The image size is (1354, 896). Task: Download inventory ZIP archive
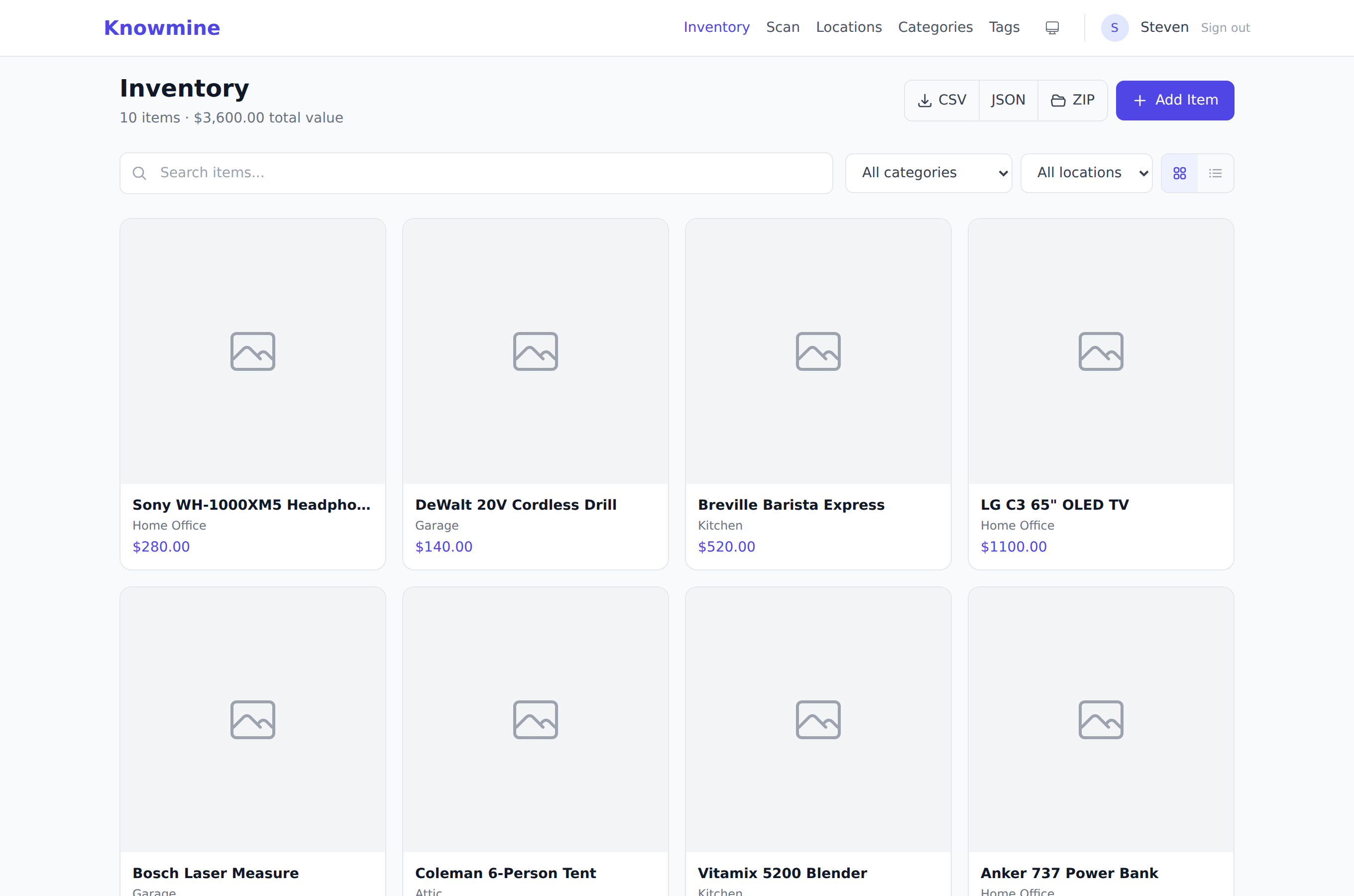pos(1072,101)
